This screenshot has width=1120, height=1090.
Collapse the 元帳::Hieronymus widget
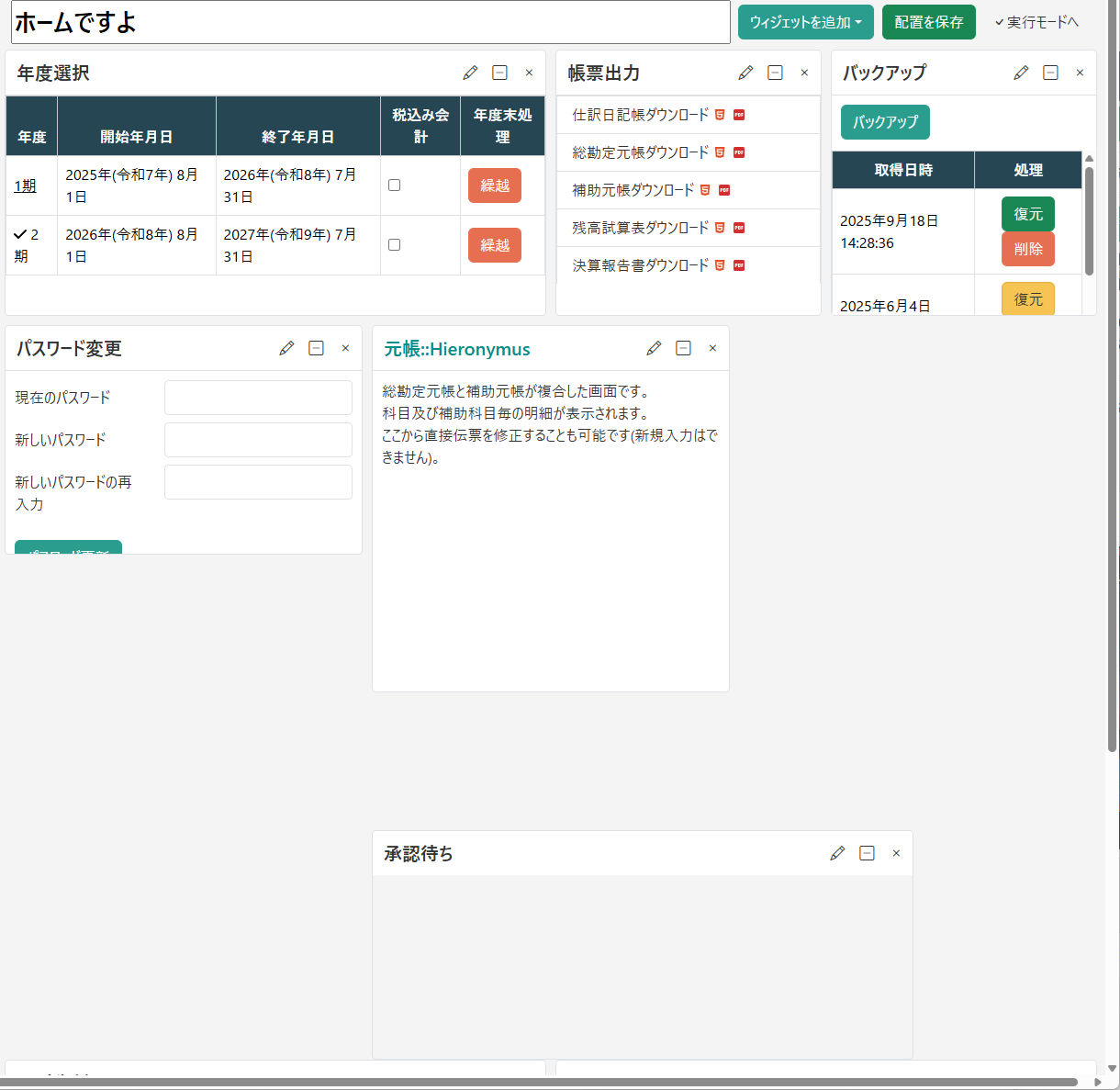(x=683, y=348)
